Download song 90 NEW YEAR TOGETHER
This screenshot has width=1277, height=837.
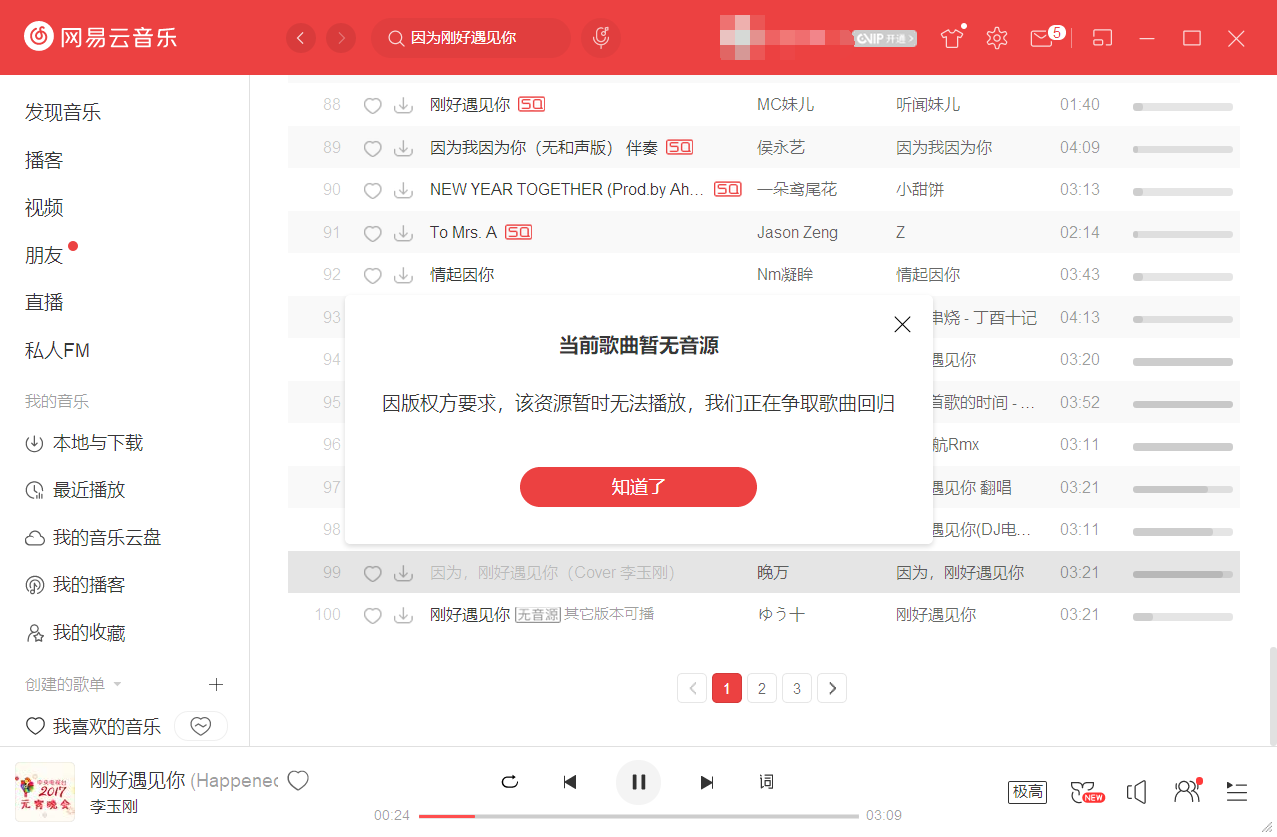(x=403, y=190)
